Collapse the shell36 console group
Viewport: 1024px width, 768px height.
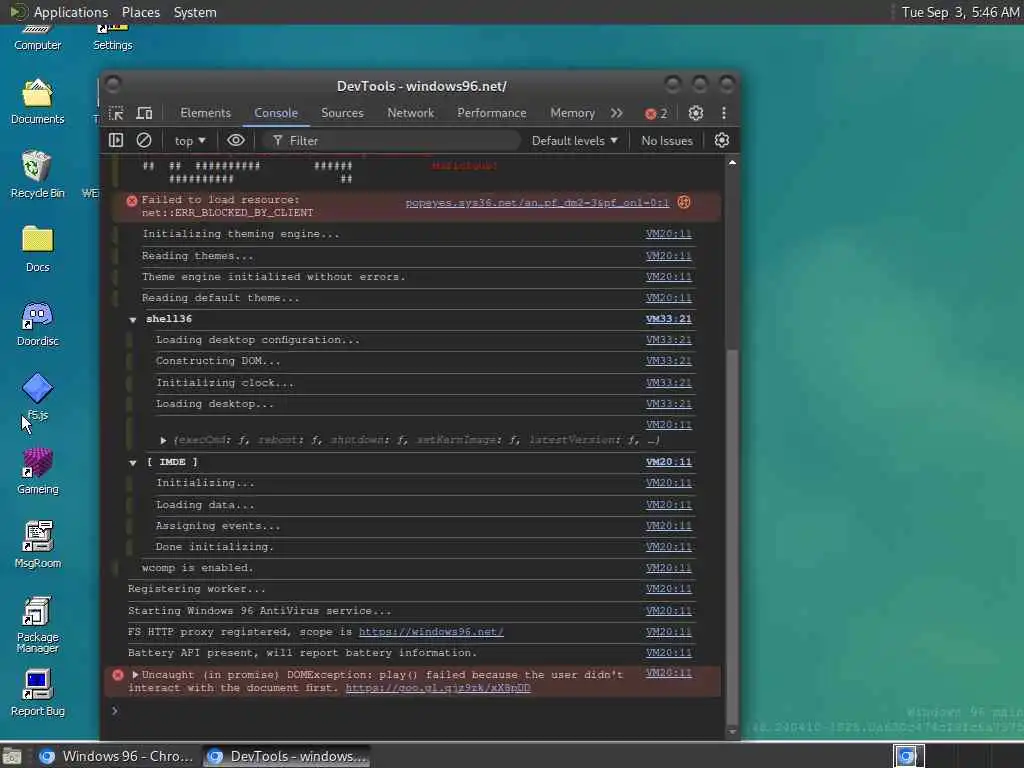click(x=133, y=319)
